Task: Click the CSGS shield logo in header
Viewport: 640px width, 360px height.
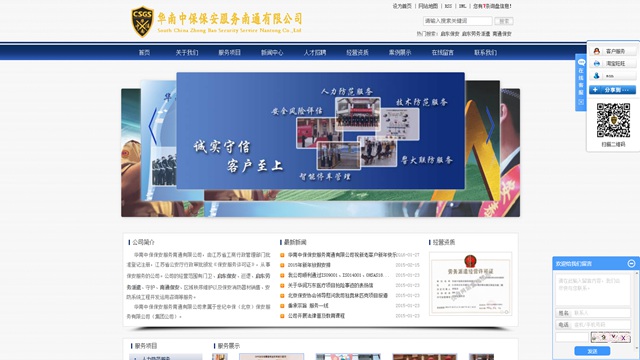Action: pos(142,22)
